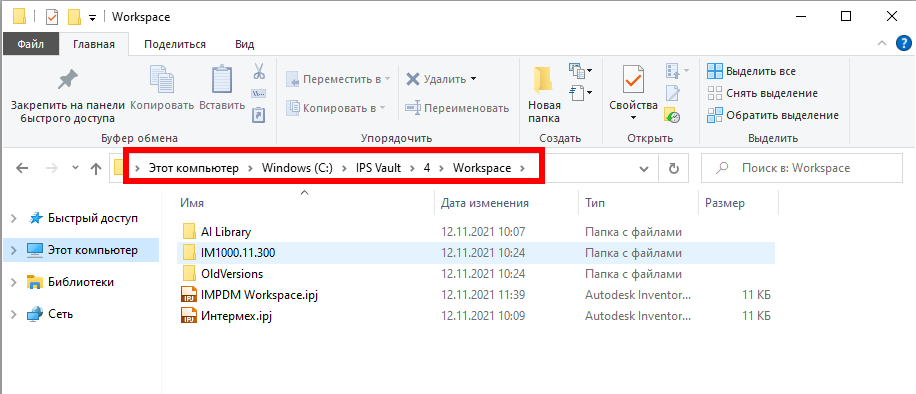Viewport: 916px width, 394px height.
Task: Select Быстрый доступ in the navigation pane
Action: coord(93,219)
